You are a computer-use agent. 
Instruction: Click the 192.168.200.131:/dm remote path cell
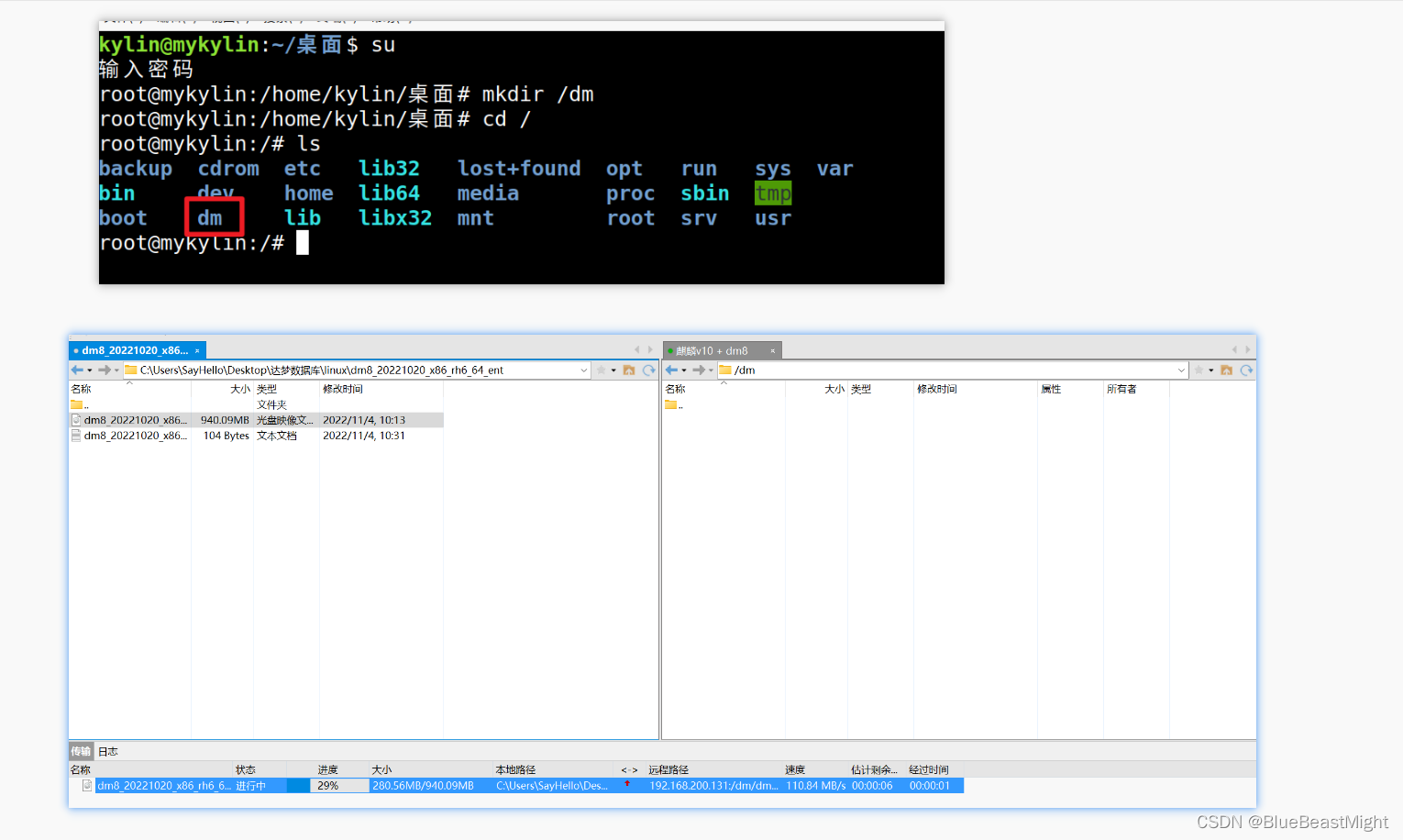pos(713,786)
